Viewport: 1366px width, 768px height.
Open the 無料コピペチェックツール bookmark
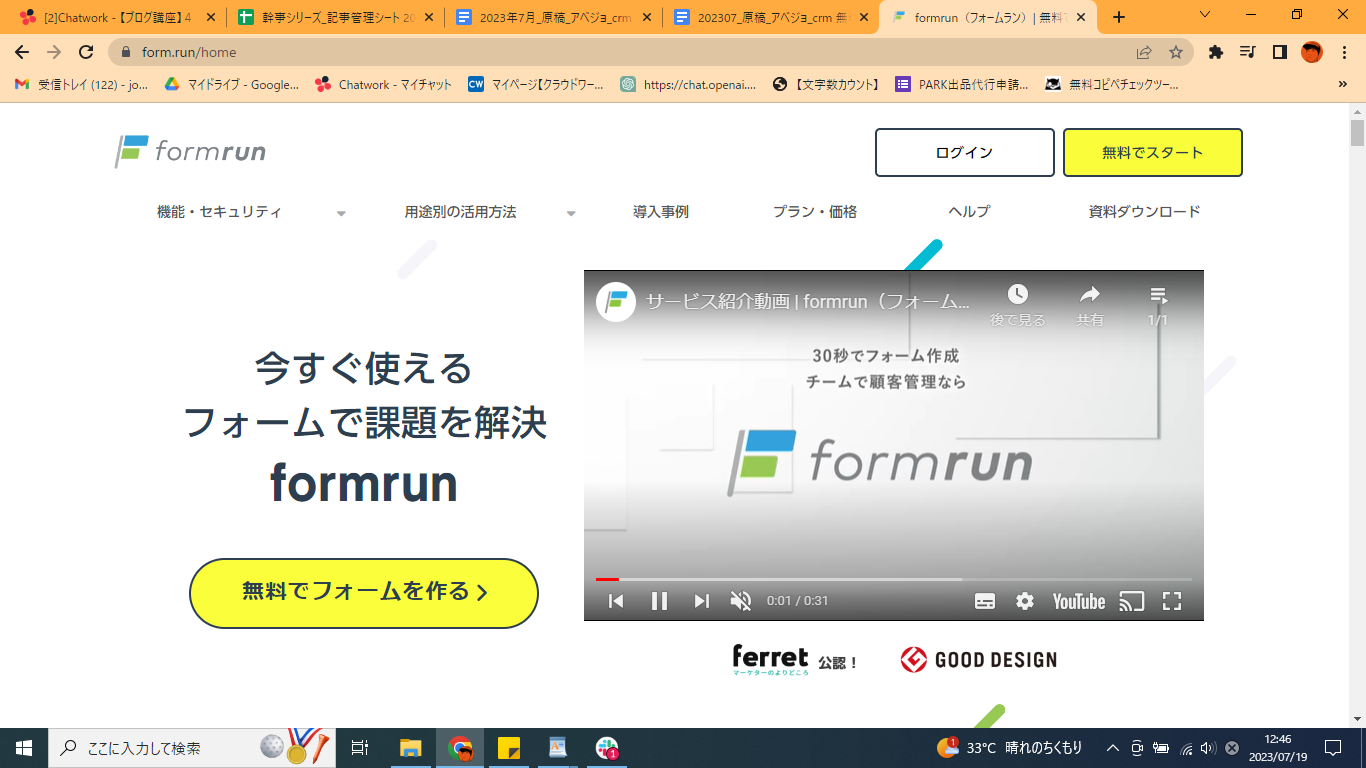pos(1112,85)
